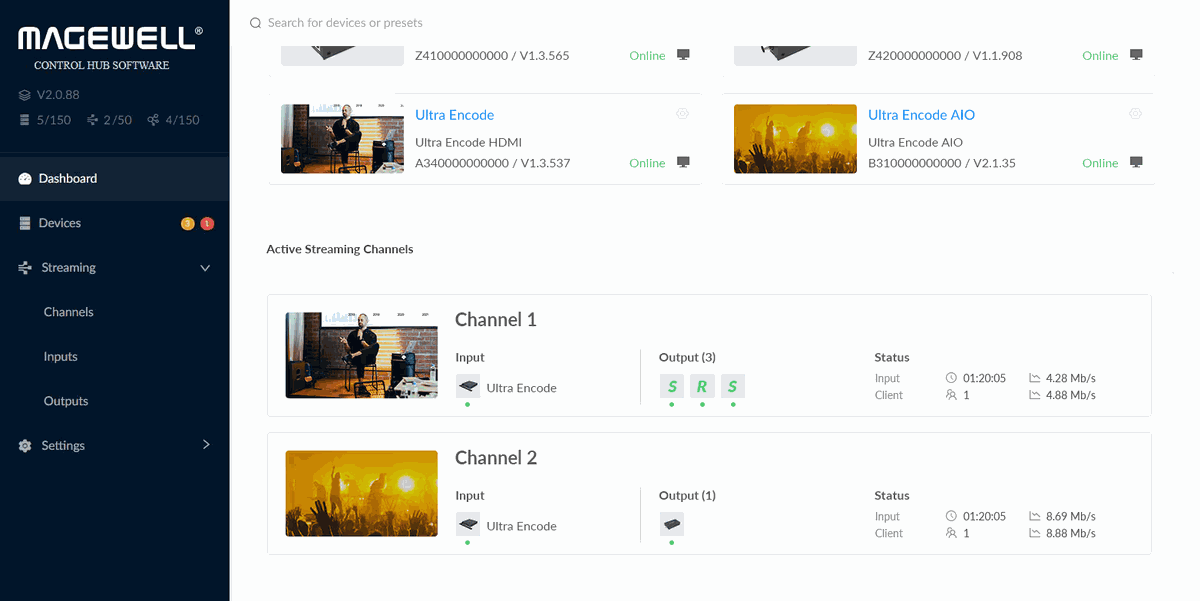Click the R output icon in Channel 1
This screenshot has height=601, width=1200.
click(x=702, y=386)
